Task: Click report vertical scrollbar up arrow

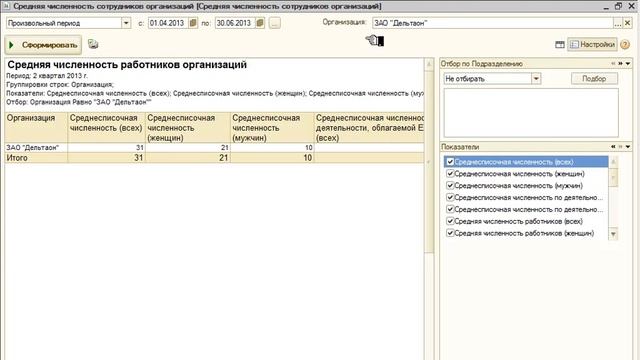Action: 429,64
